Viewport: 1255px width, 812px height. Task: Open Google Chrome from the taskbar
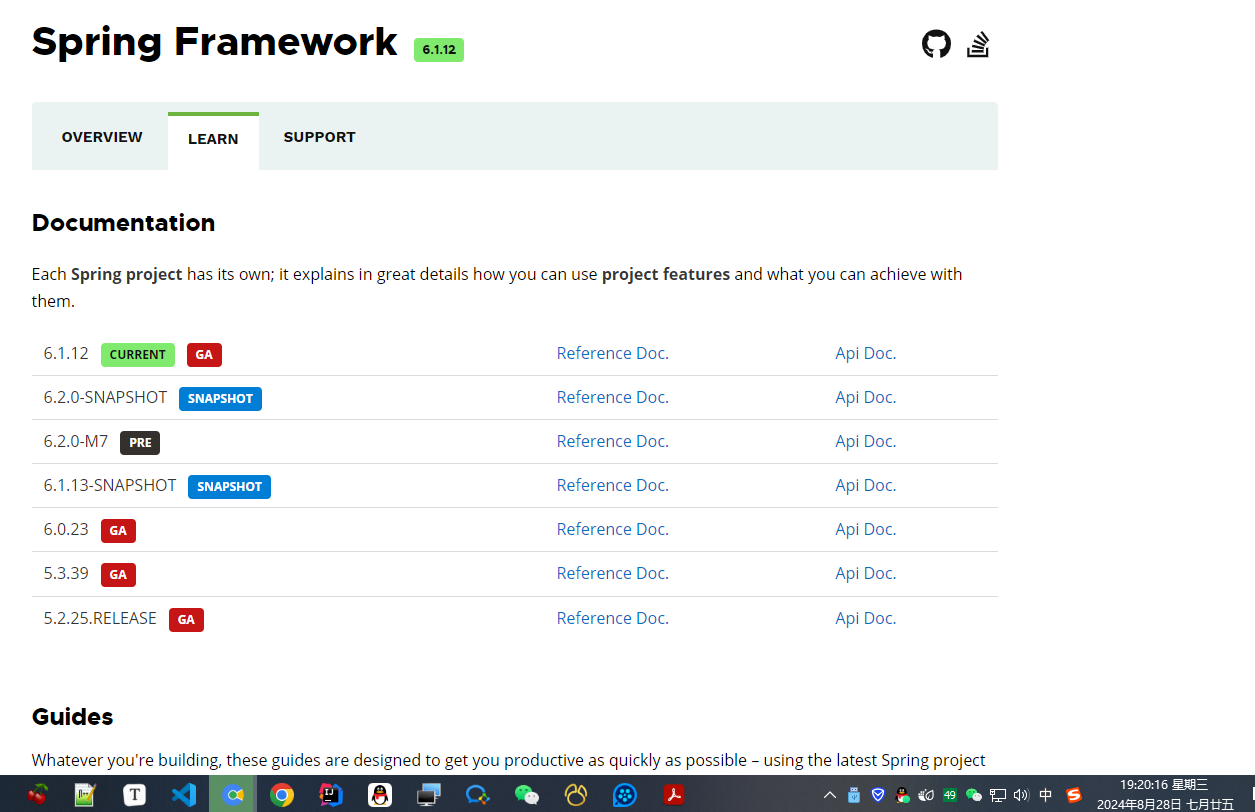pos(282,795)
